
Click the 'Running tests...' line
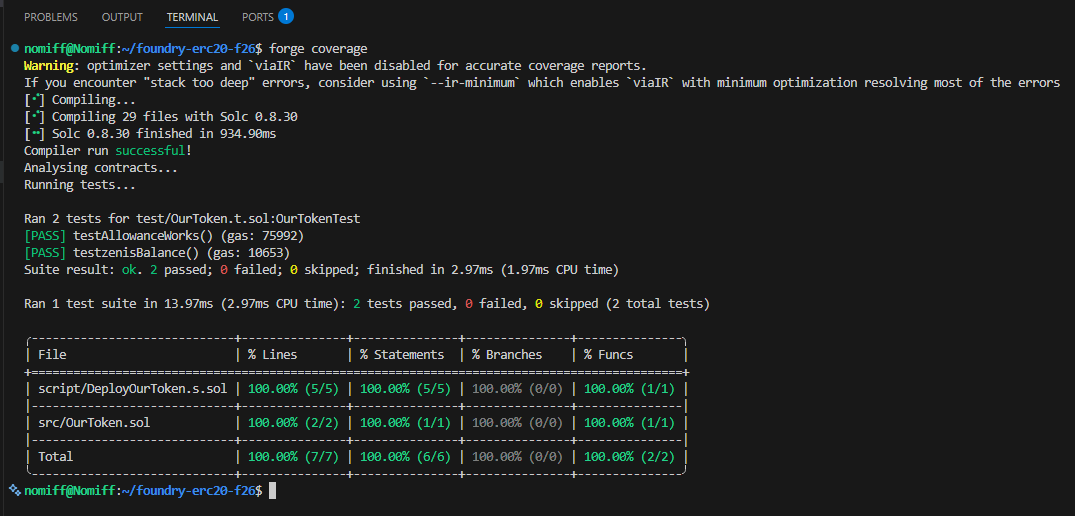pos(80,184)
